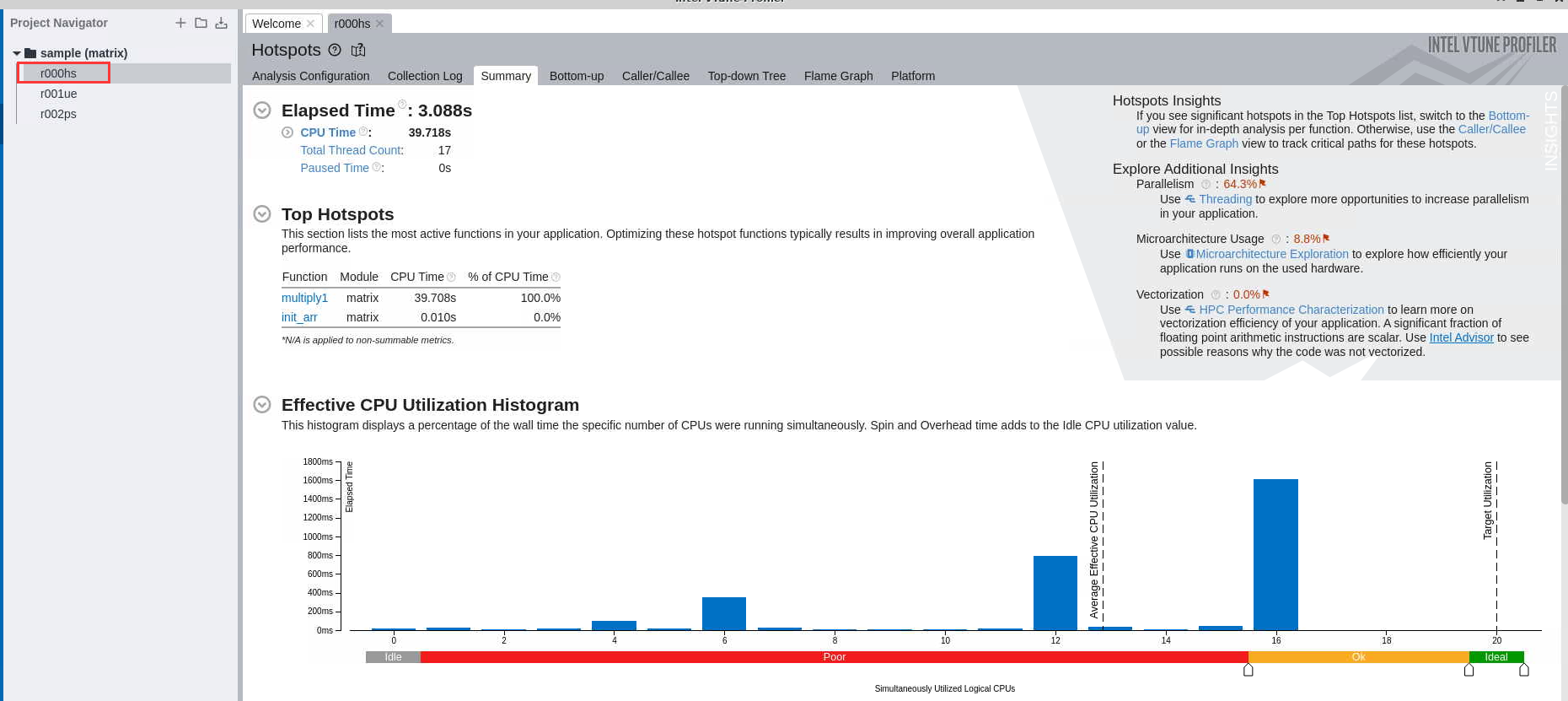Click the Flame Graph link in Hotspots Insights
The image size is (1568, 701).
[x=1204, y=143]
